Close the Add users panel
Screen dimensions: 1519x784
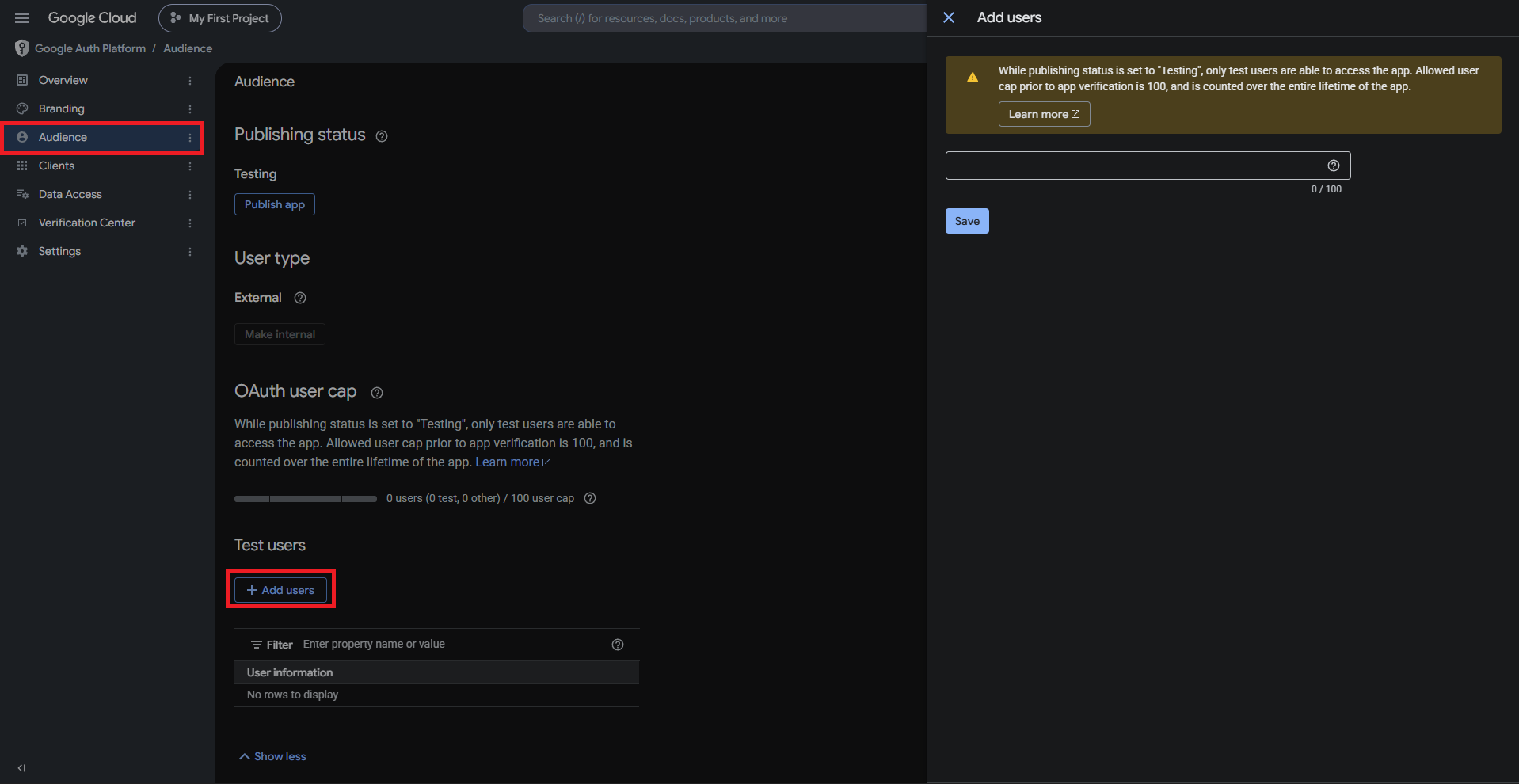[x=949, y=17]
